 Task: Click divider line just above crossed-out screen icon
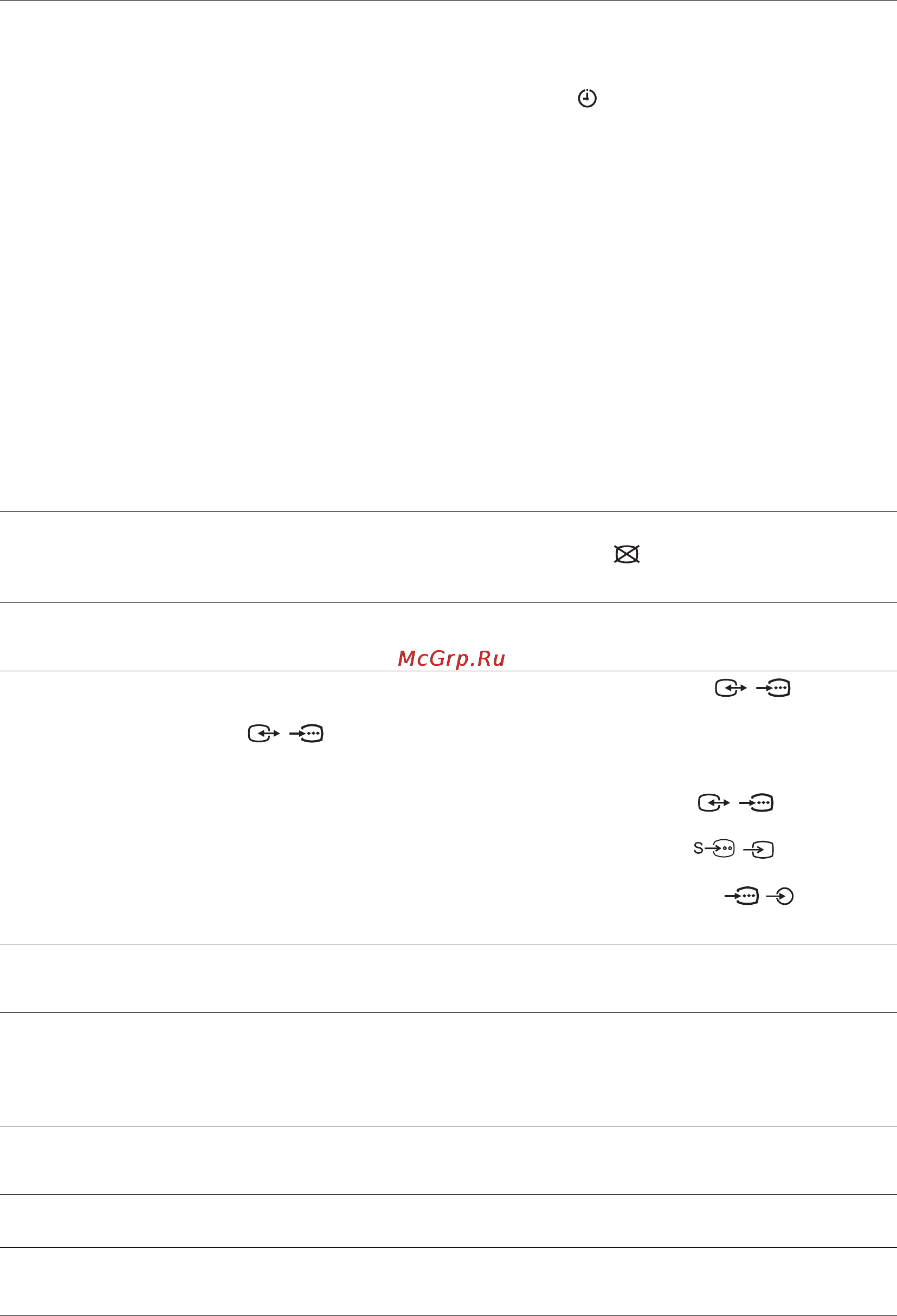tap(448, 511)
